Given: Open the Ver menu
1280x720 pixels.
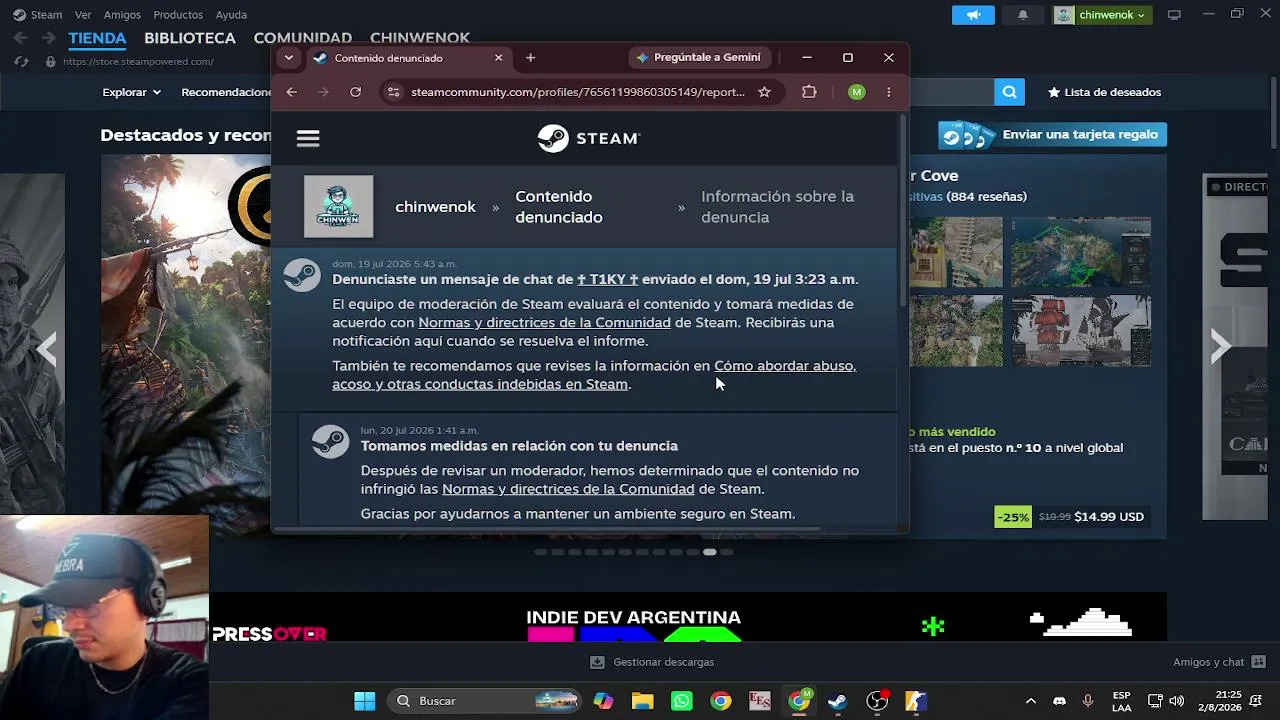Looking at the screenshot, I should [x=83, y=15].
